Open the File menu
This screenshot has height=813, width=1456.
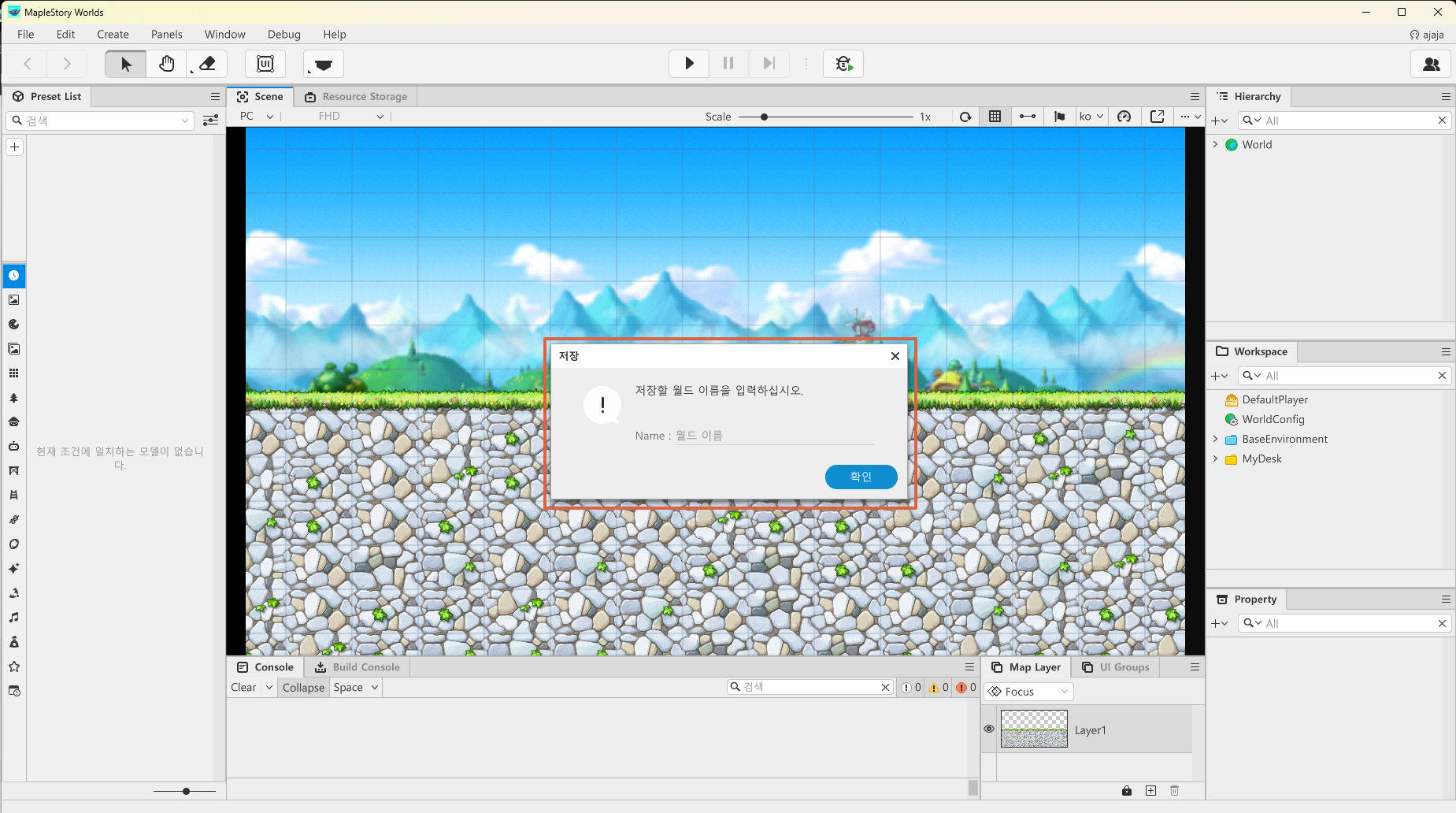coord(26,34)
